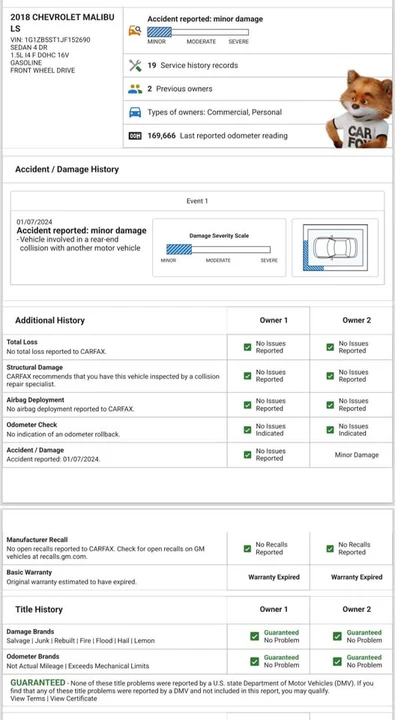Click the car damage location diagram

point(335,248)
